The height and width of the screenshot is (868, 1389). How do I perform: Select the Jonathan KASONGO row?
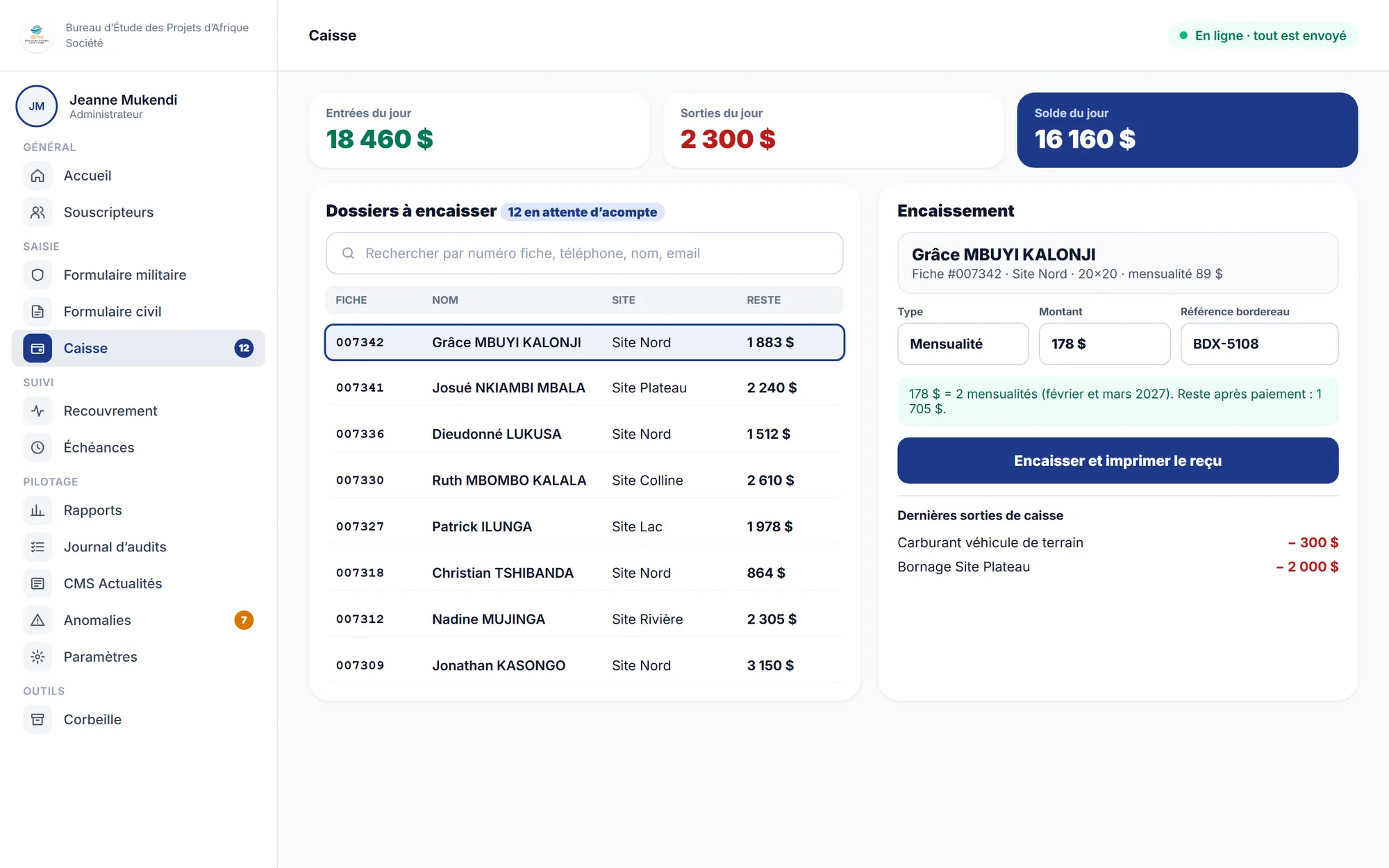(584, 665)
